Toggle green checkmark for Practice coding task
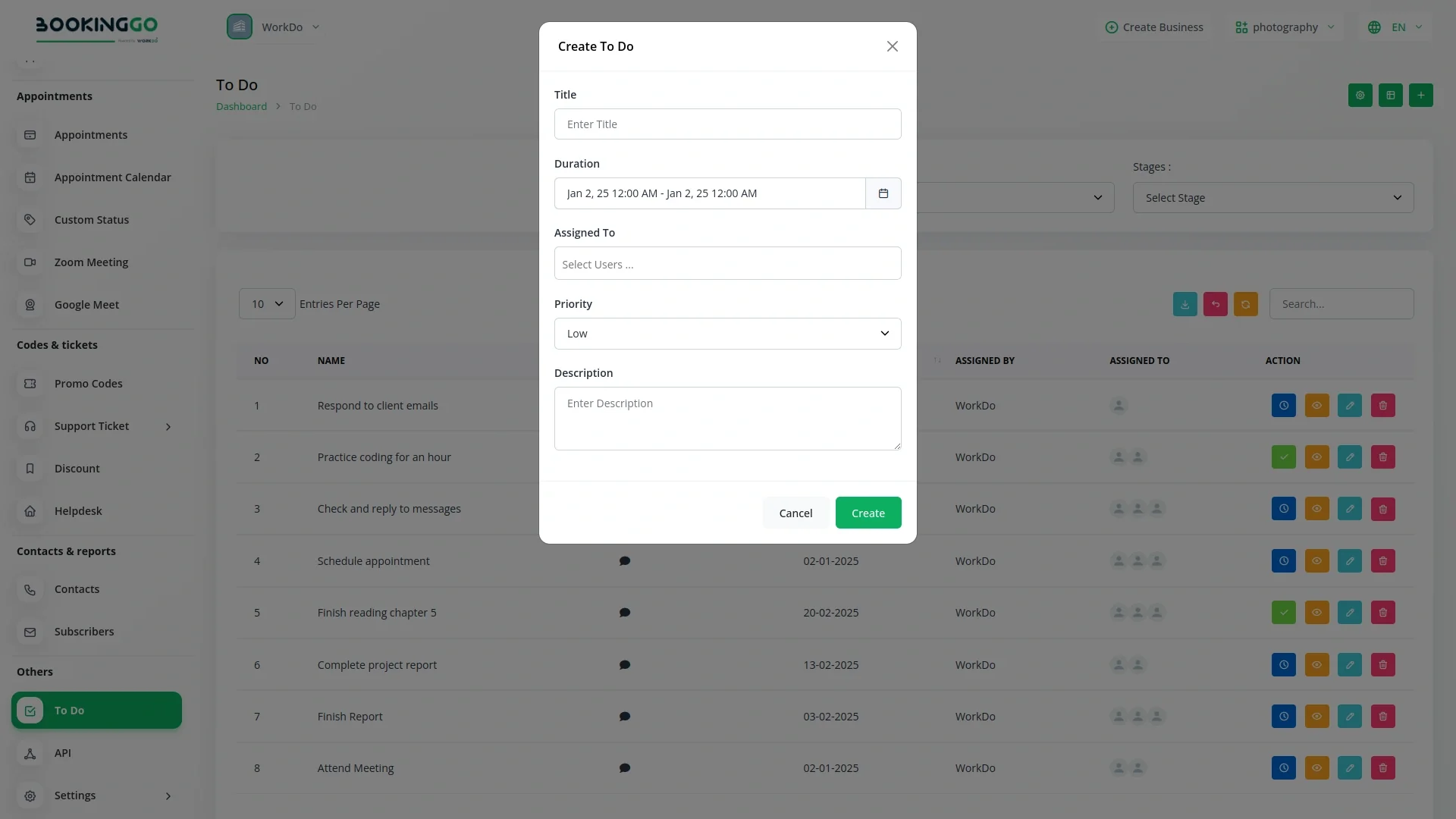Viewport: 1456px width, 819px height. coord(1283,457)
